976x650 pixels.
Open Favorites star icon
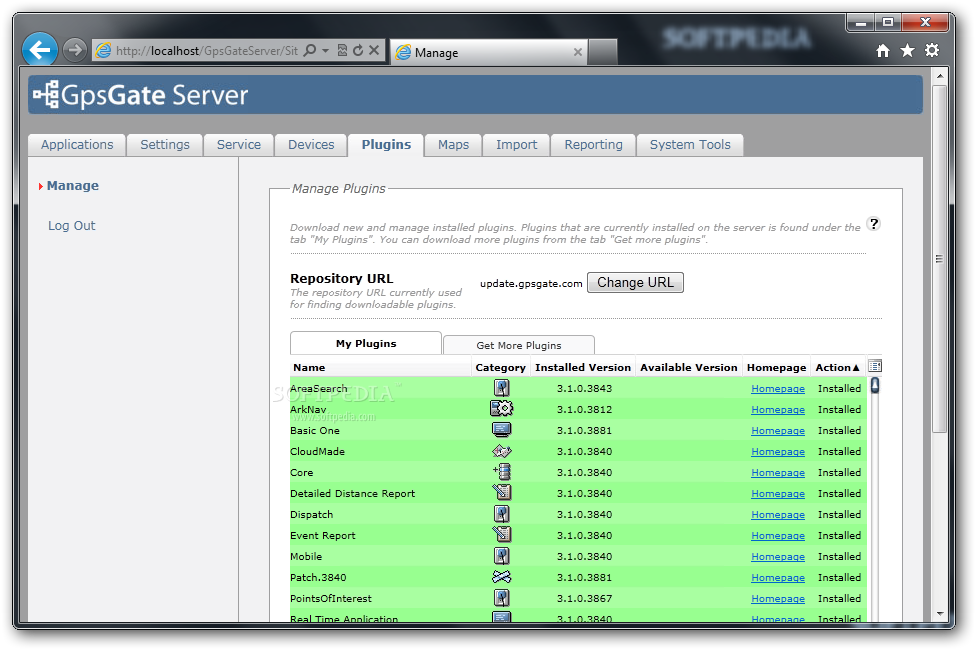click(x=908, y=50)
